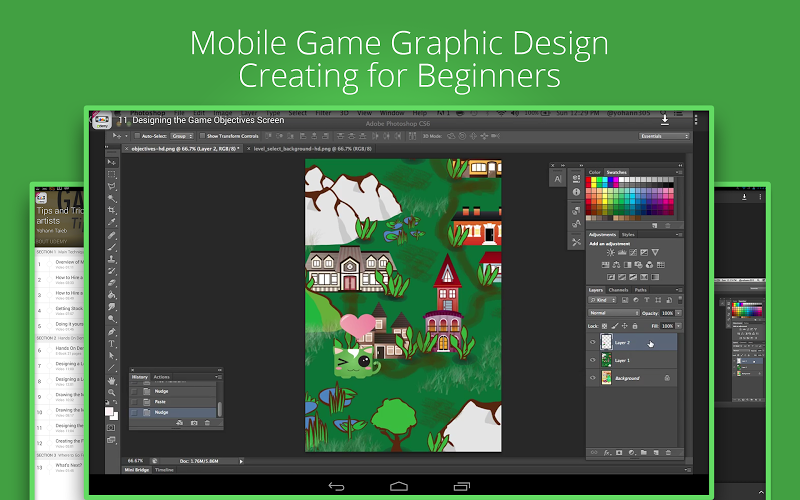Image resolution: width=800 pixels, height=500 pixels.
Task: Open the Essentials workspace dropdown
Action: (664, 135)
